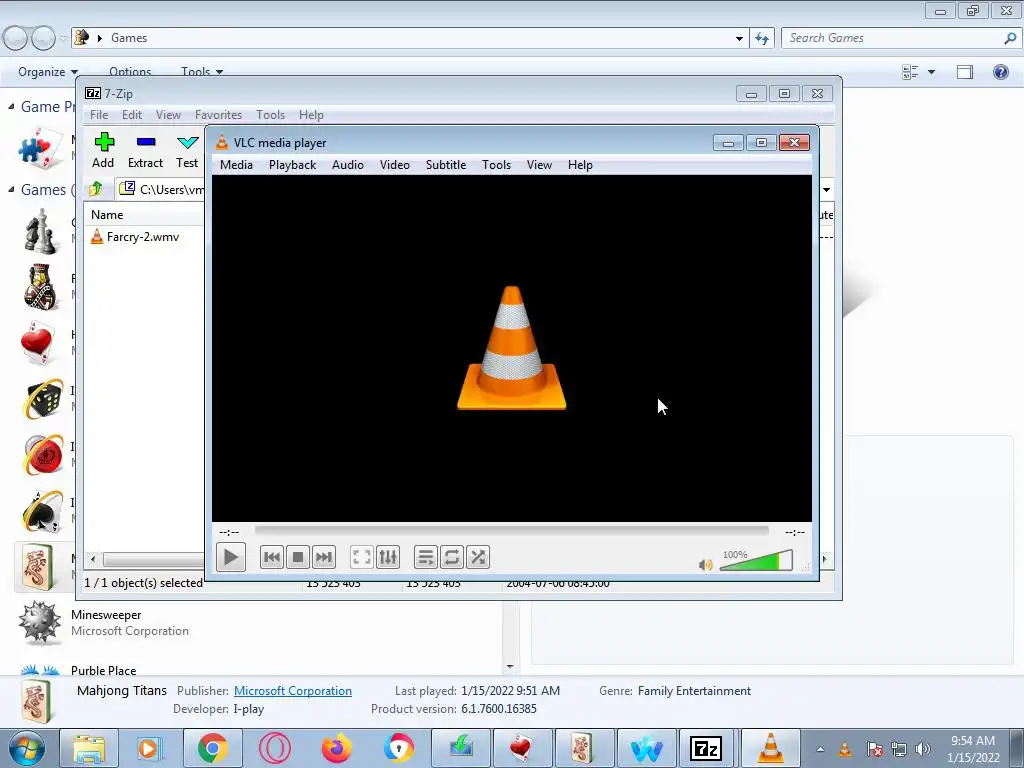Click 7-Zip address path field
The image size is (1024, 768).
click(x=161, y=189)
